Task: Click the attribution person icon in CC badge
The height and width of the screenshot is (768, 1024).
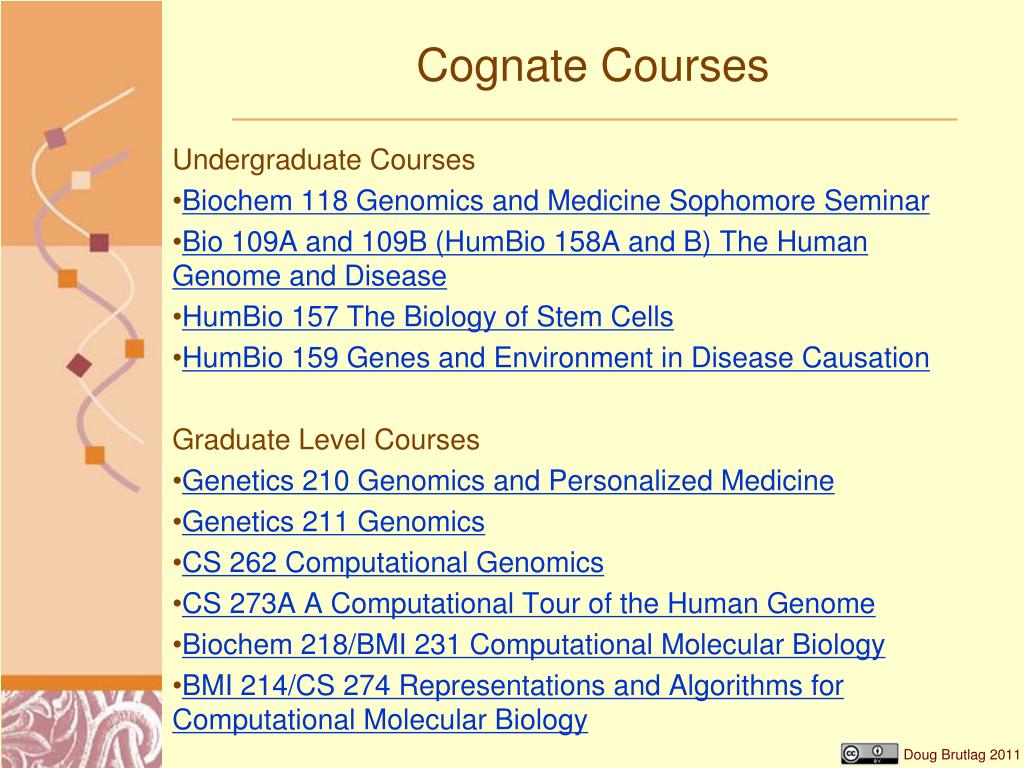Action: tap(877, 752)
